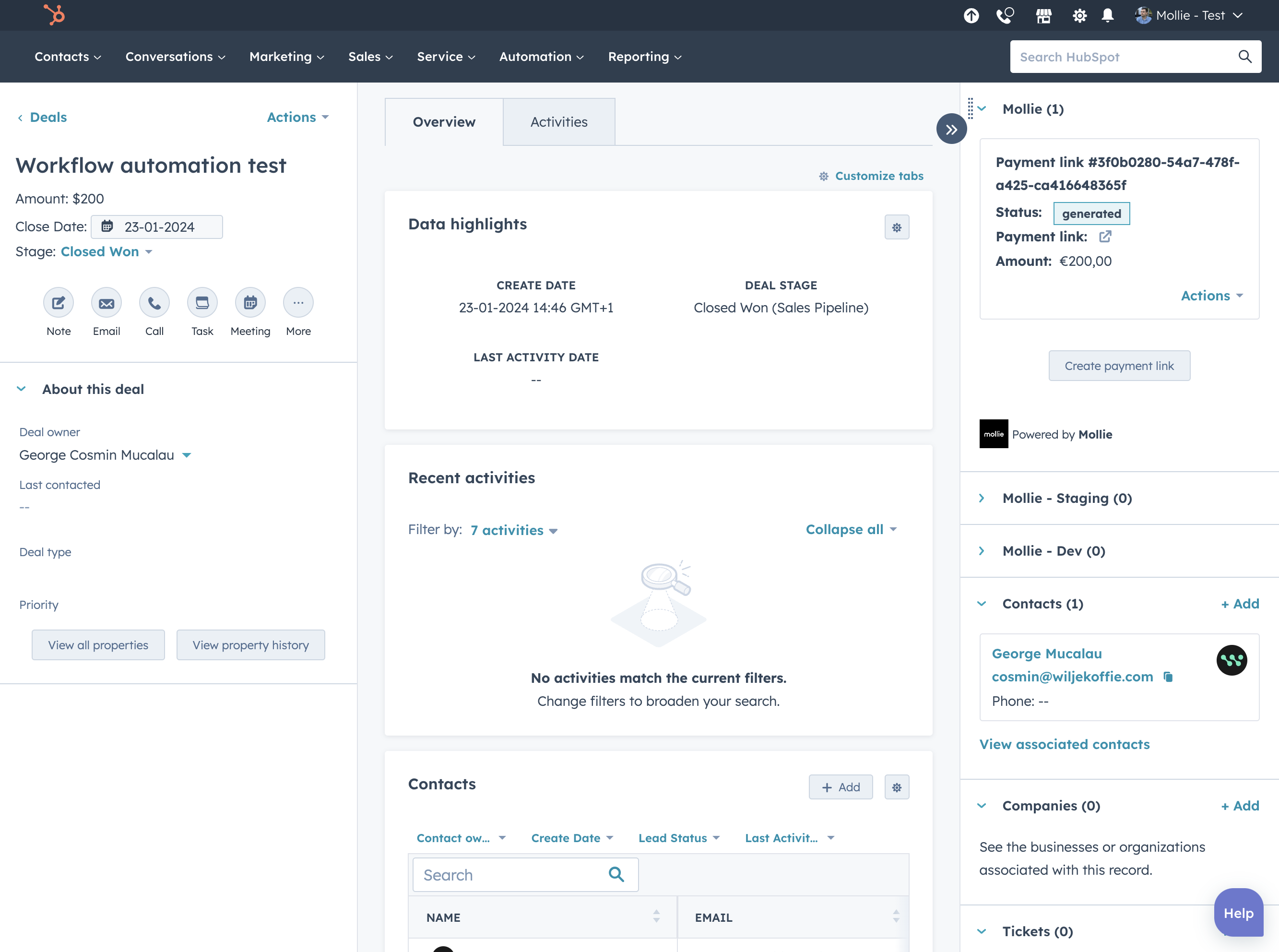This screenshot has height=952, width=1279.
Task: Open View associated contacts link
Action: click(1064, 744)
